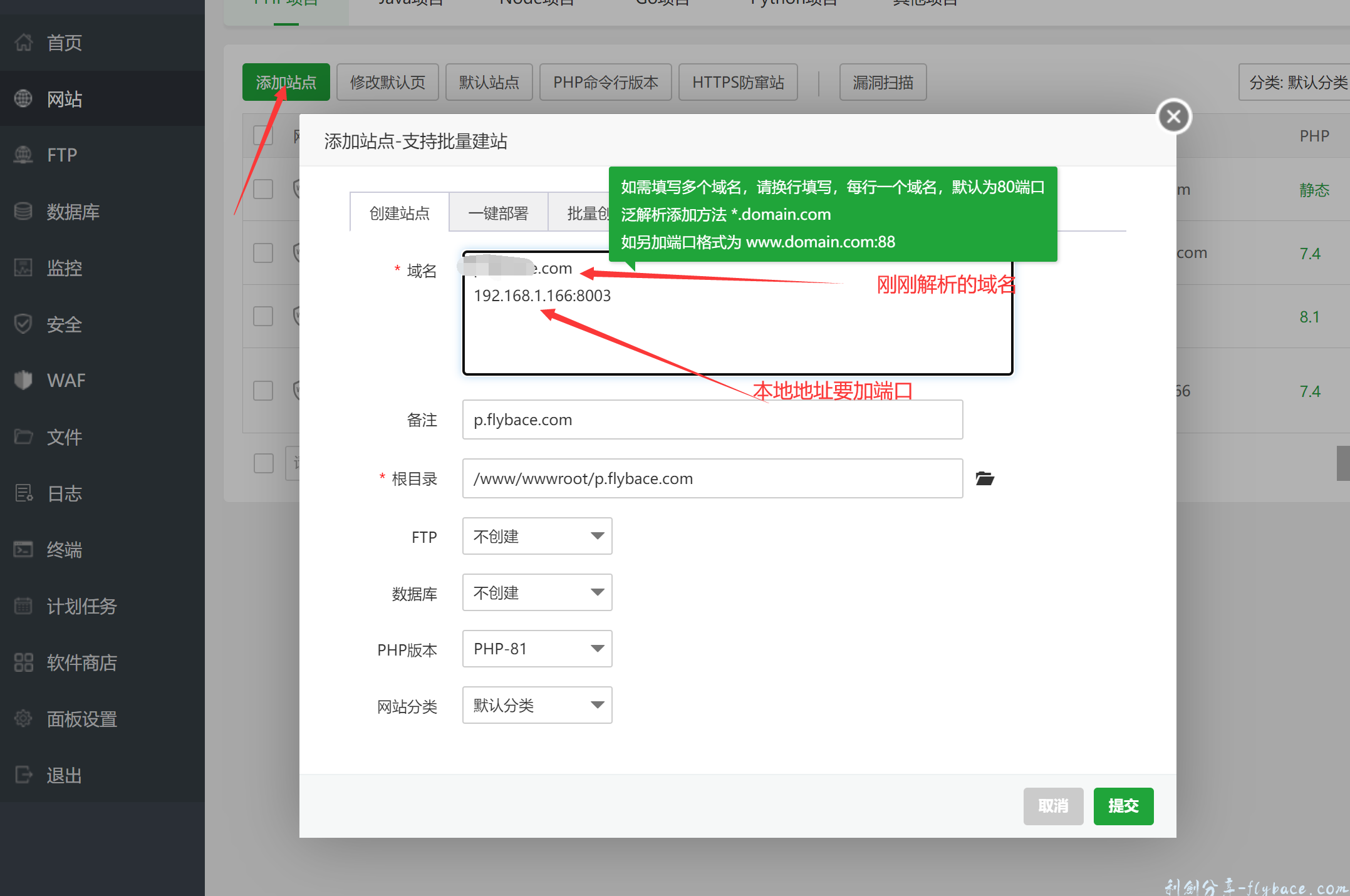1350x896 pixels.
Task: Open the PHP版本 PHP-81 dropdown
Action: 537,649
